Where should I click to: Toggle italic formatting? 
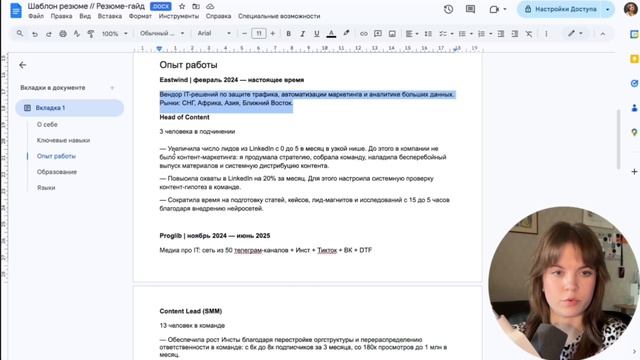[x=302, y=33]
